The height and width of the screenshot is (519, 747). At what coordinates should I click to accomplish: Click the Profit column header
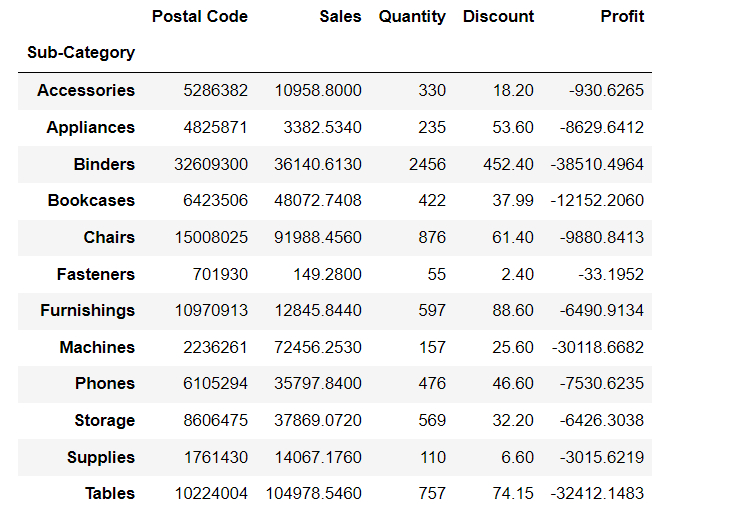point(622,17)
